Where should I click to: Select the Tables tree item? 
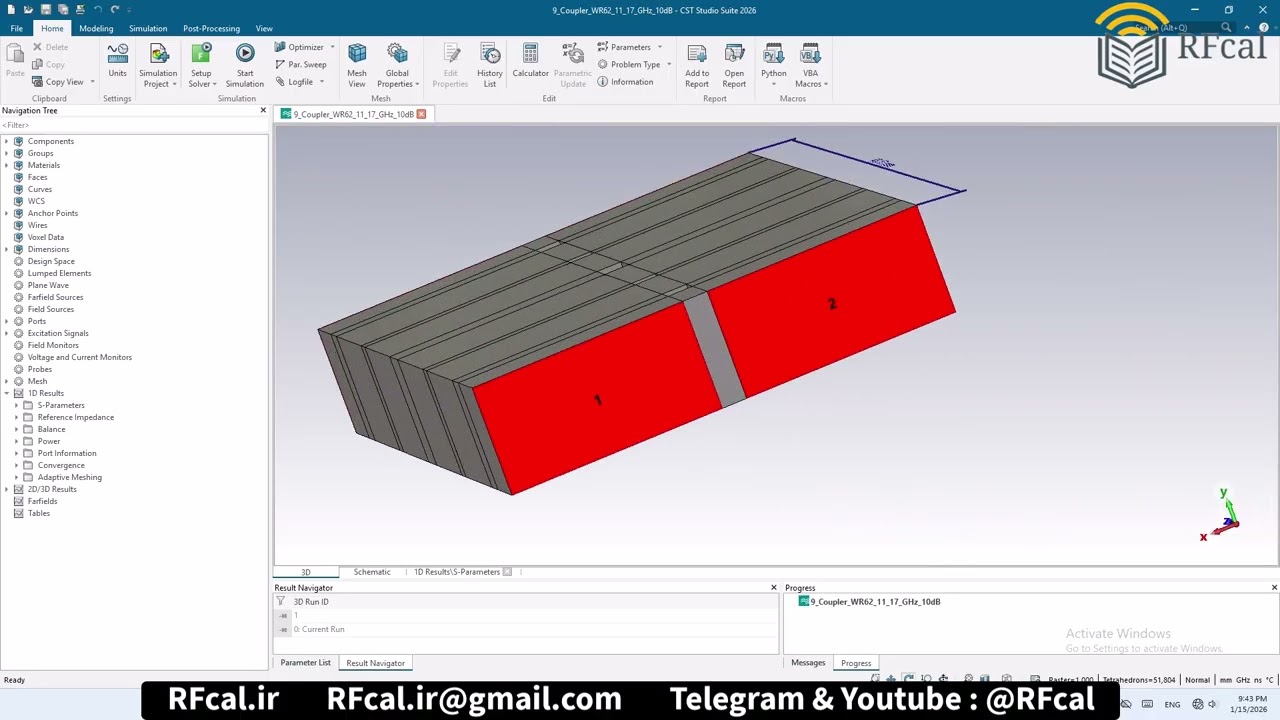39,513
